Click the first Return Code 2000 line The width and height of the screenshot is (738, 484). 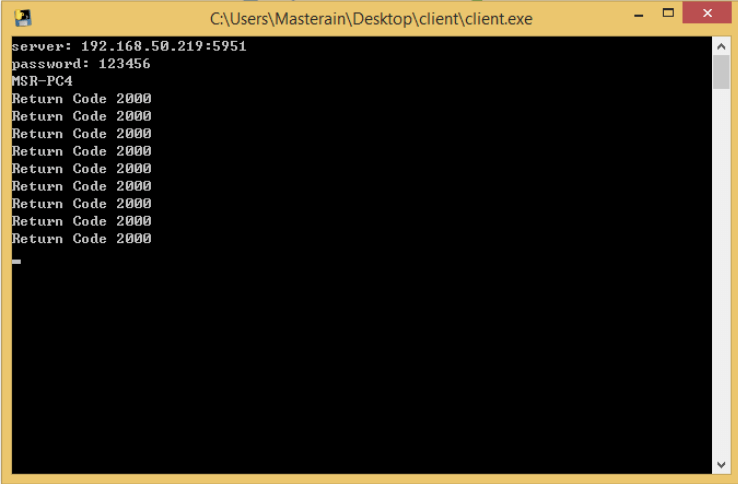[x=81, y=98]
